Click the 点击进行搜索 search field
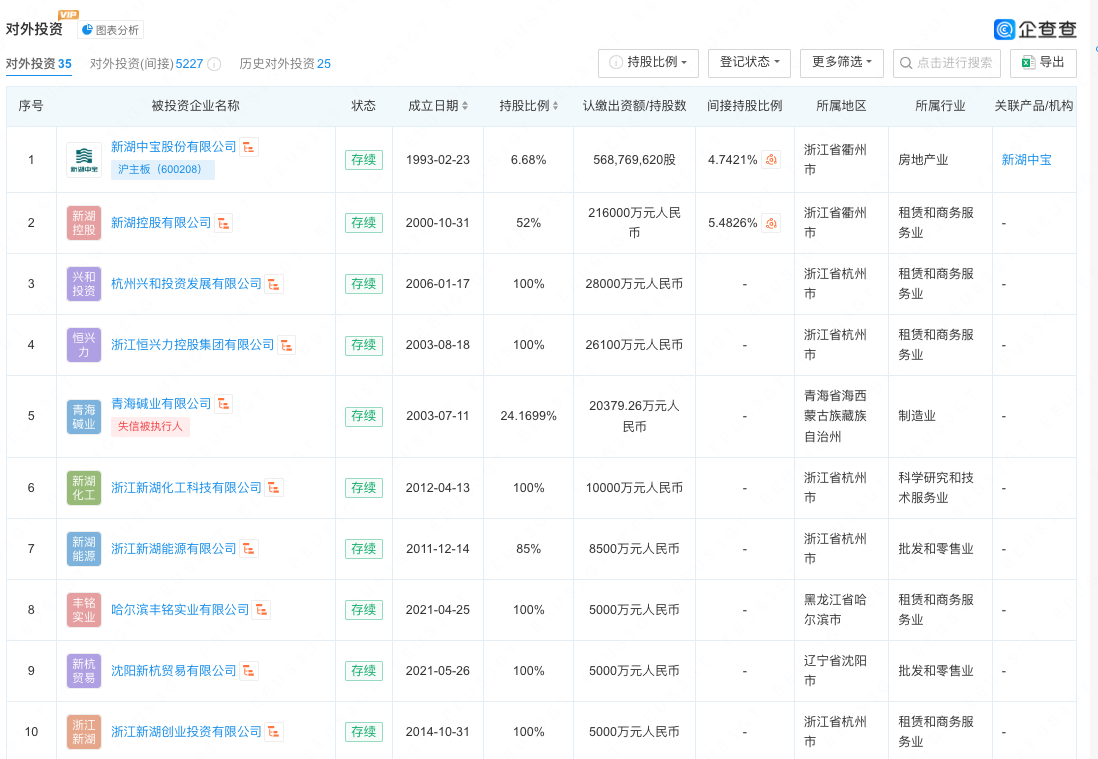This screenshot has height=759, width=1098. [x=947, y=63]
